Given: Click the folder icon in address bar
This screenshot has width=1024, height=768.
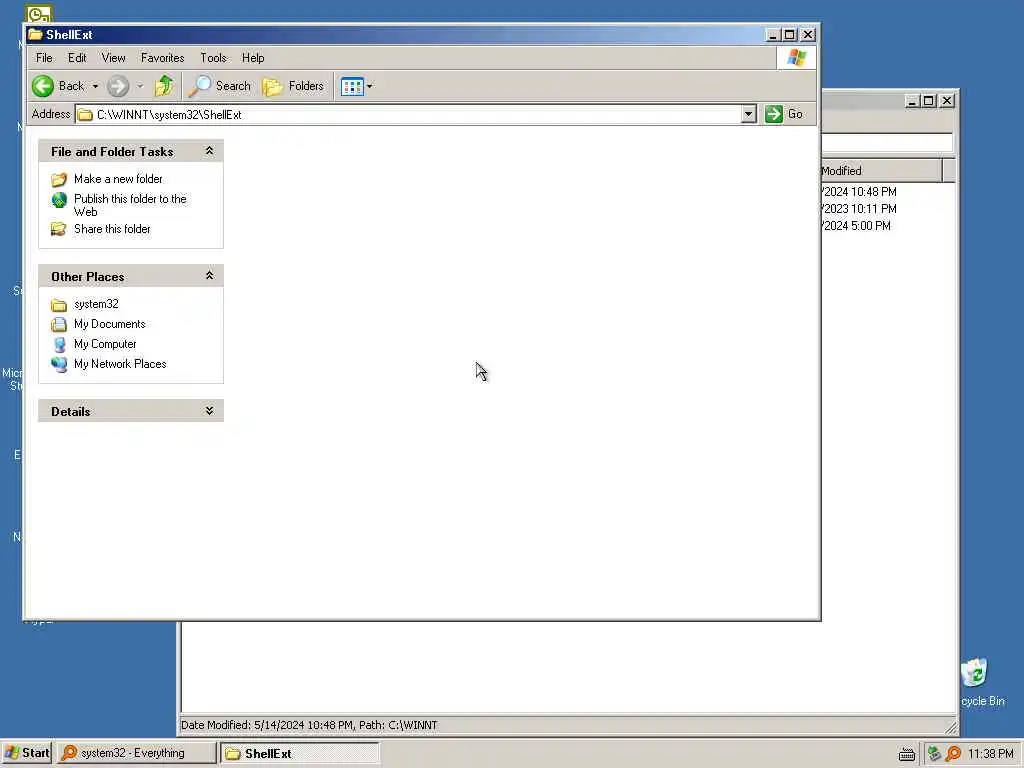Looking at the screenshot, I should [85, 115].
